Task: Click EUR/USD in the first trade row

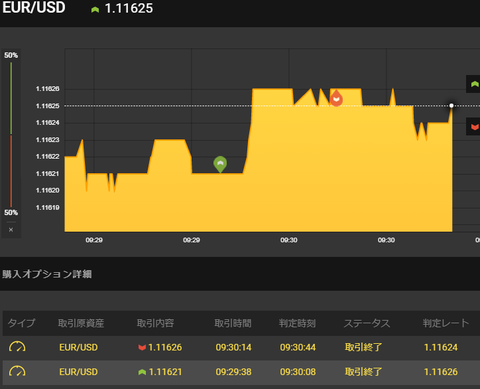Action: click(78, 347)
